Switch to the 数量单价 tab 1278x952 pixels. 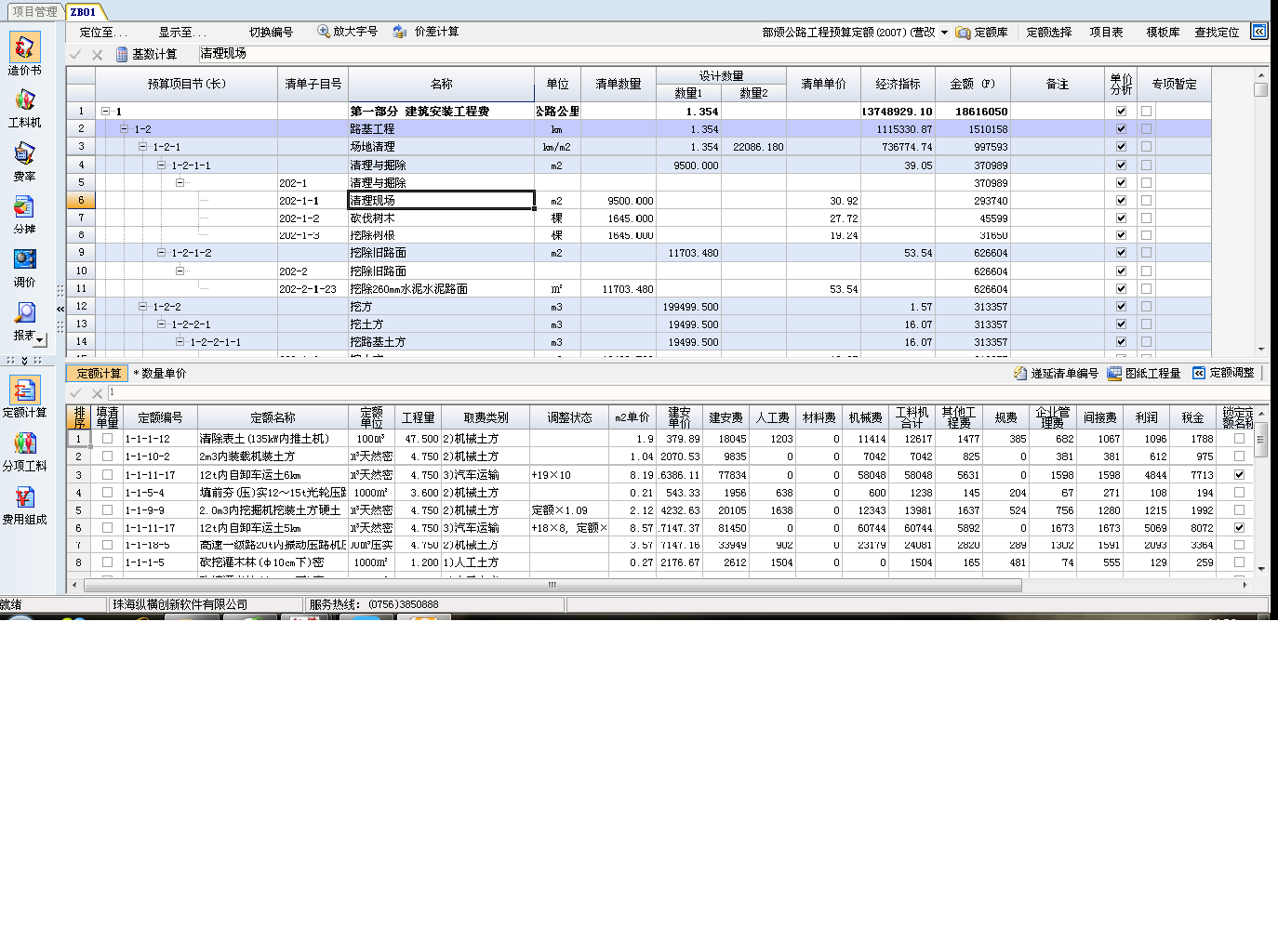163,374
